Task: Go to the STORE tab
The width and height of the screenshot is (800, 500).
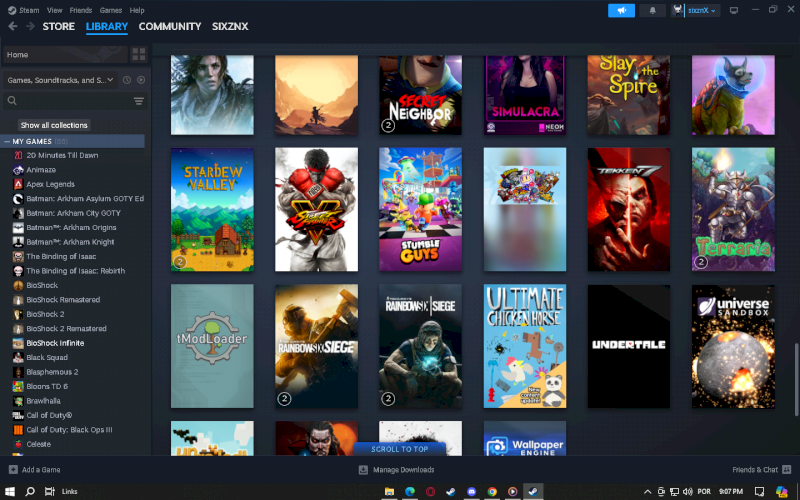Action: (x=59, y=27)
